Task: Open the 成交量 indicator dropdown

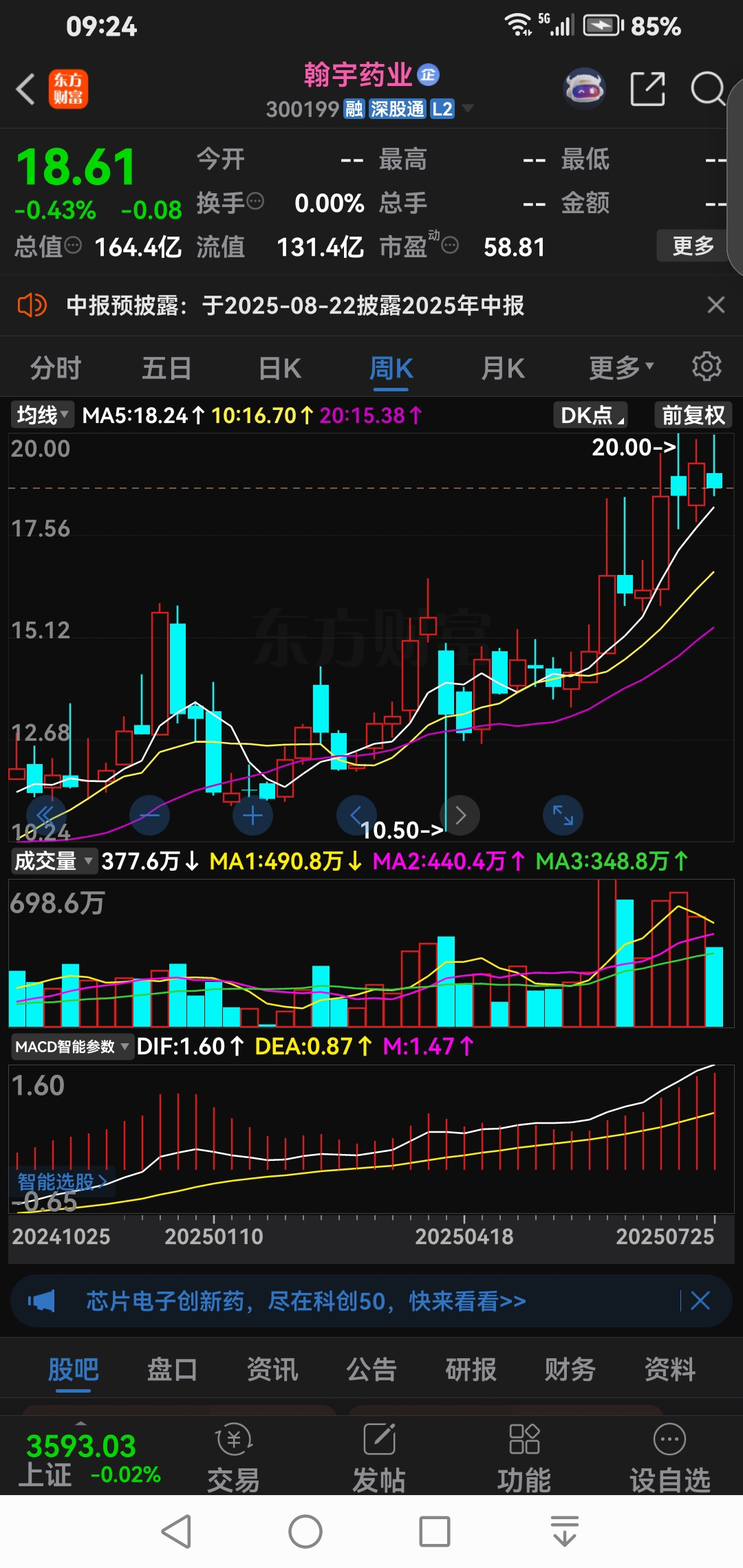Action: [54, 860]
